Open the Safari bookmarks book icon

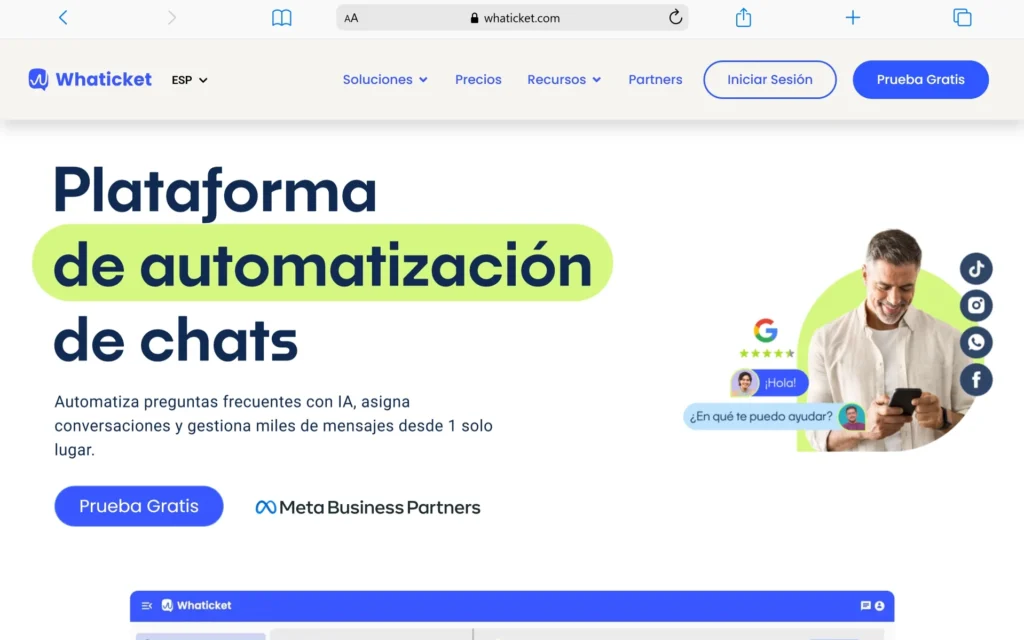coord(282,17)
